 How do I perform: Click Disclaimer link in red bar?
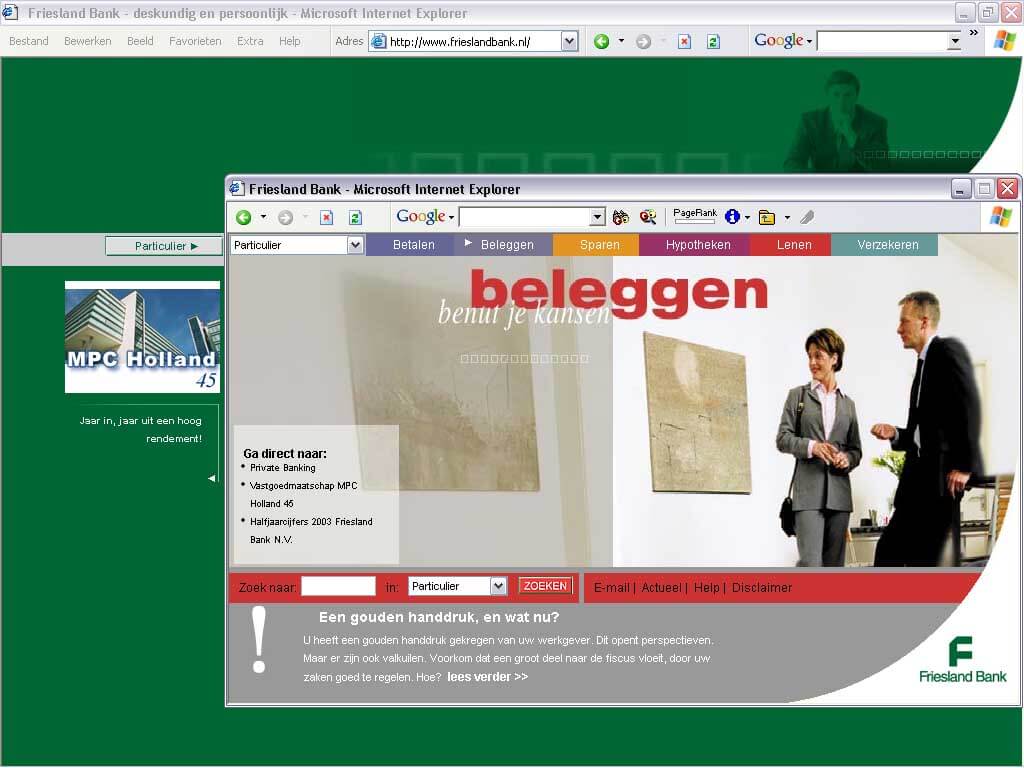(x=761, y=587)
